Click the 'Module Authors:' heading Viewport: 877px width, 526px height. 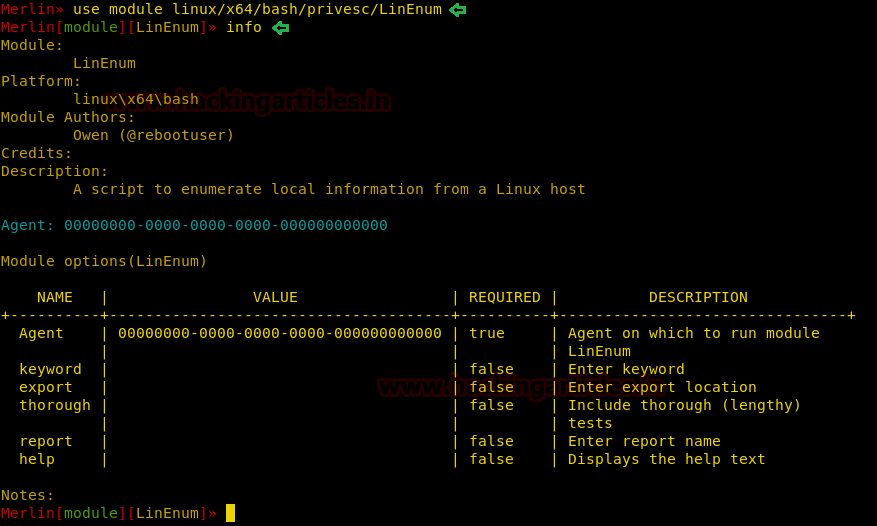point(68,117)
